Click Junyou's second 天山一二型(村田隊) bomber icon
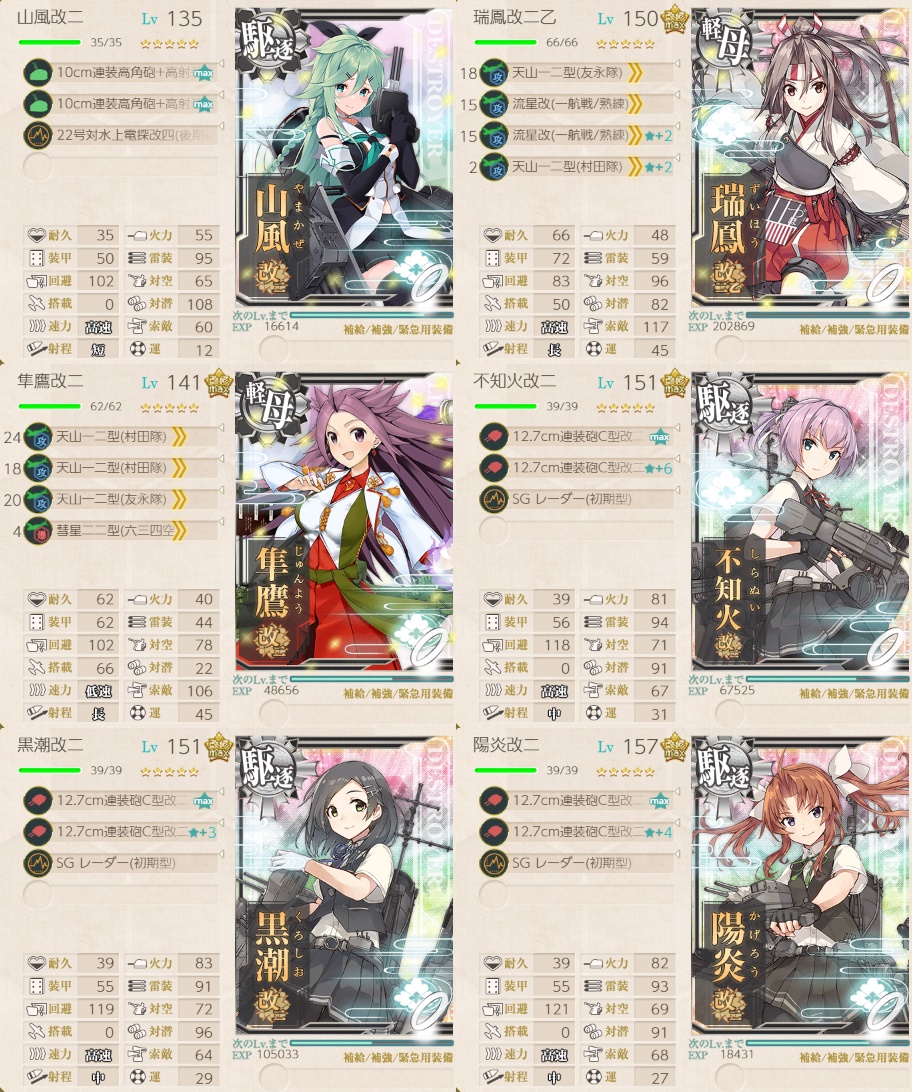912x1092 pixels. pyautogui.click(x=38, y=468)
